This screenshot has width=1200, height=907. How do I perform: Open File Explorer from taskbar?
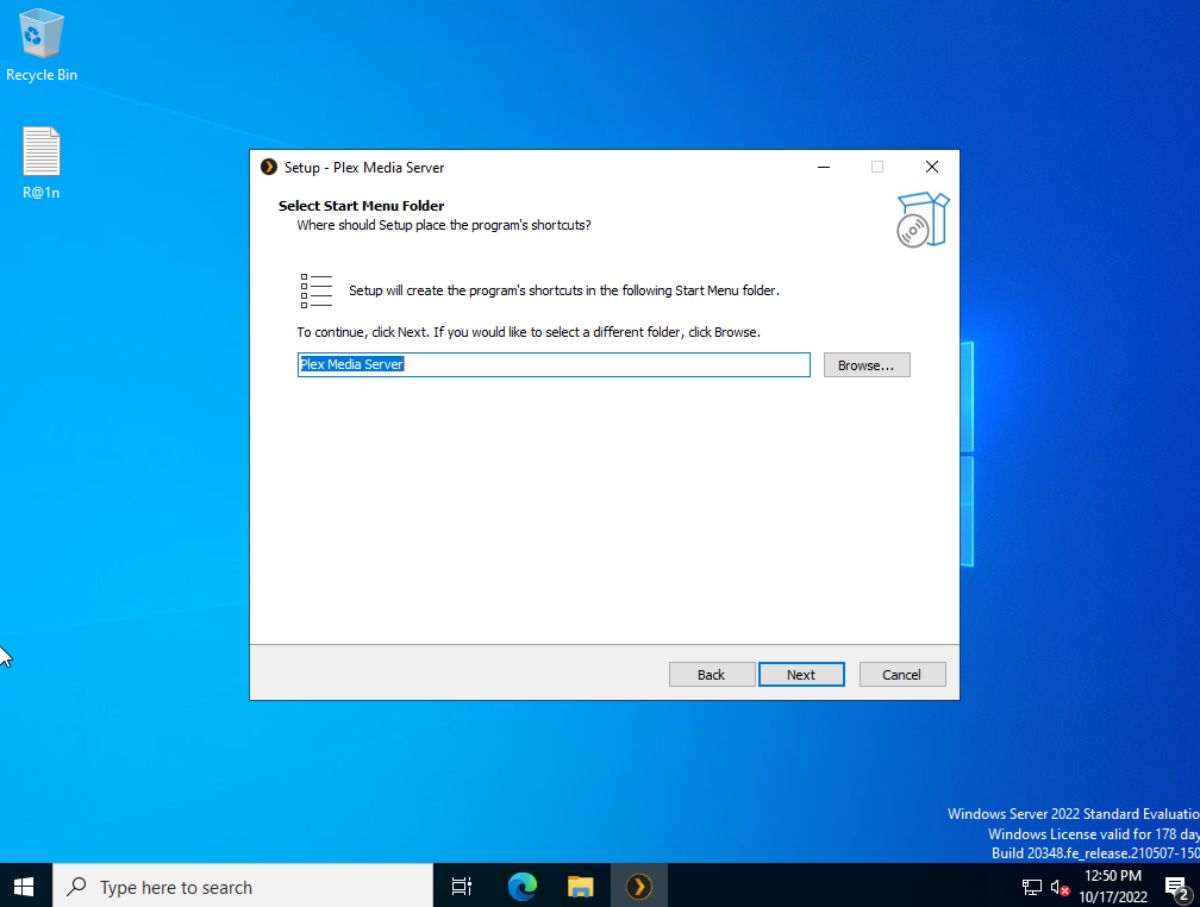[x=580, y=885]
